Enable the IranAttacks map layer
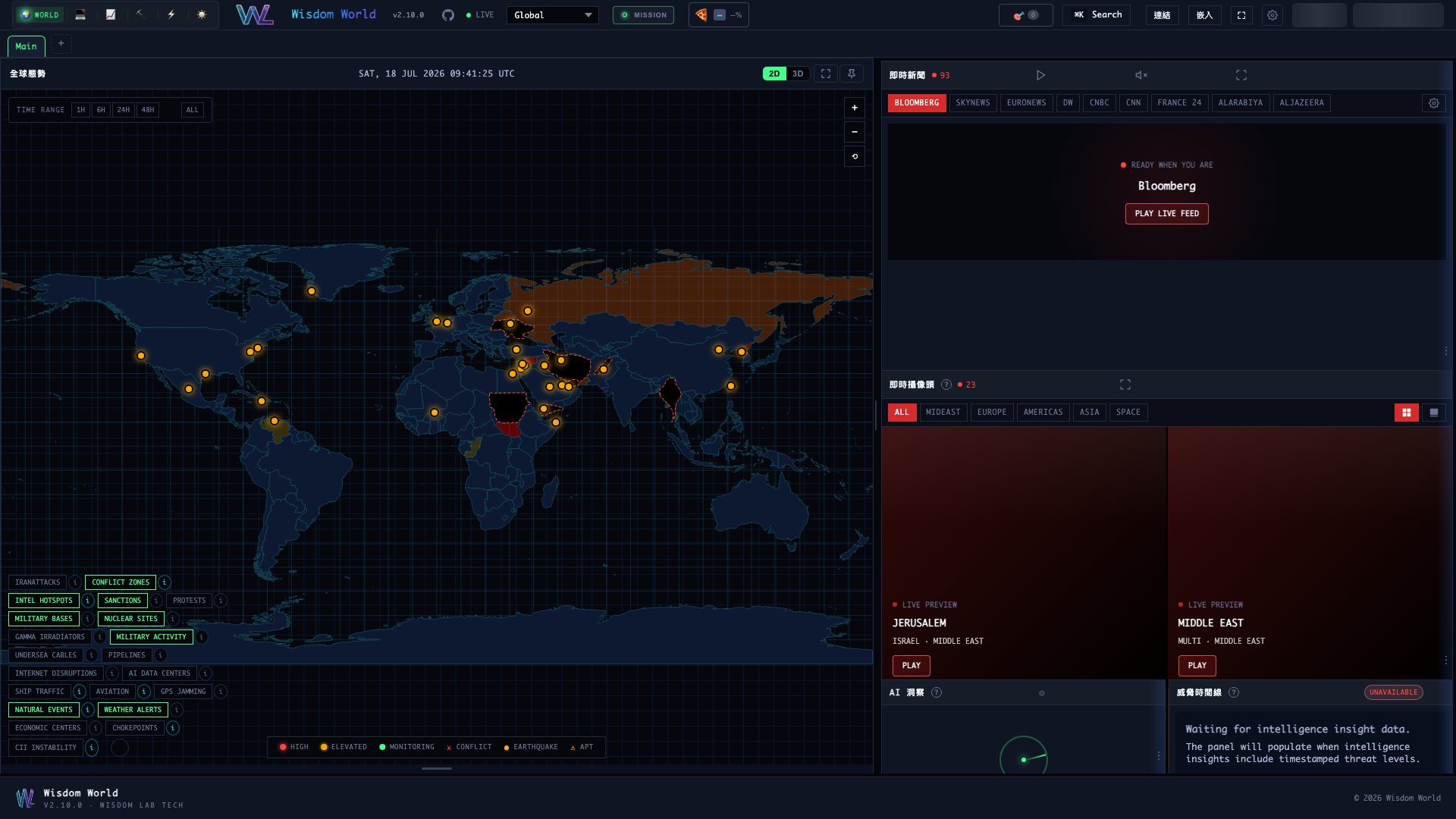This screenshot has height=819, width=1456. coord(38,582)
